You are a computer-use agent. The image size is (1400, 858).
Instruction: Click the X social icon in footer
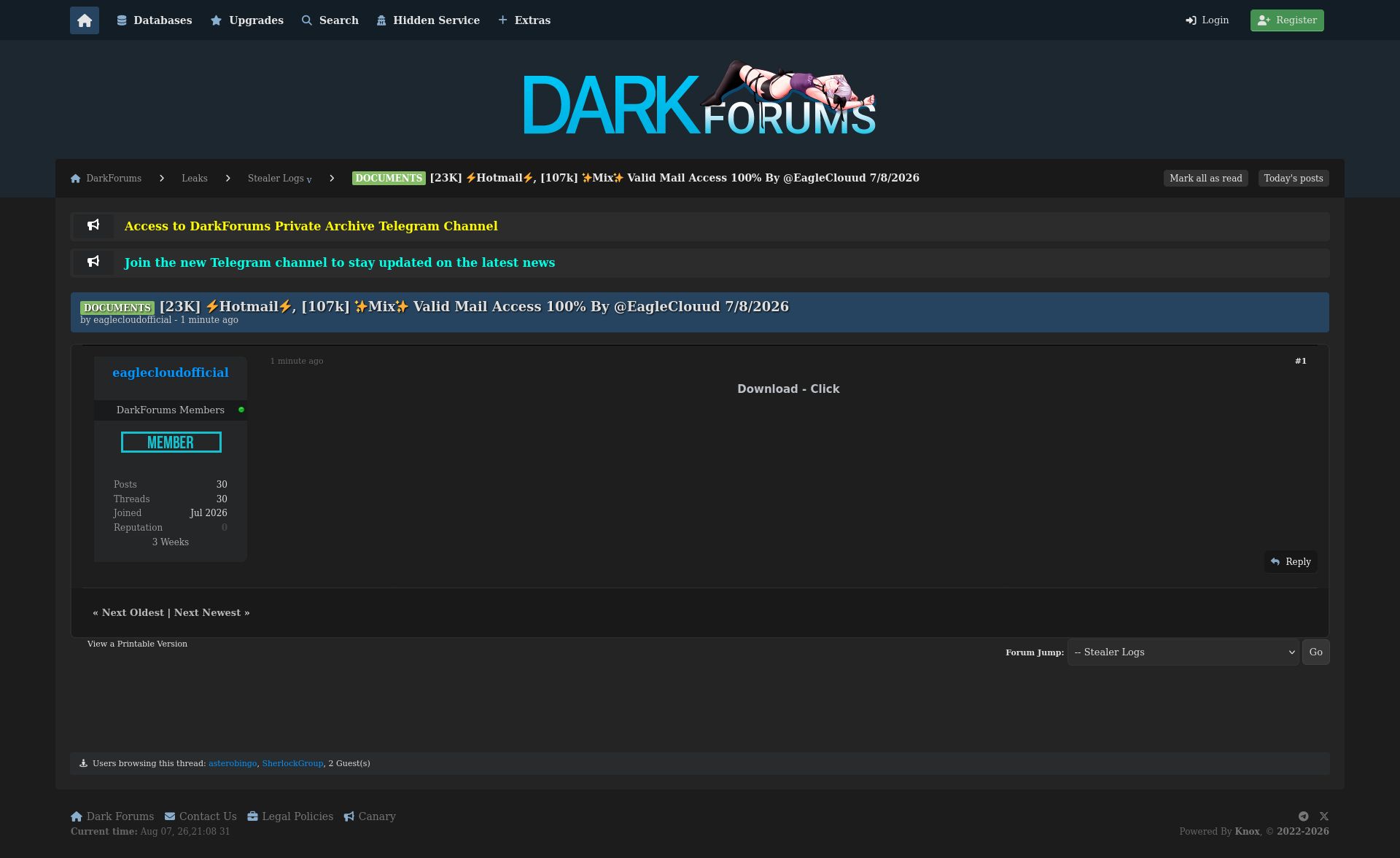1324,817
